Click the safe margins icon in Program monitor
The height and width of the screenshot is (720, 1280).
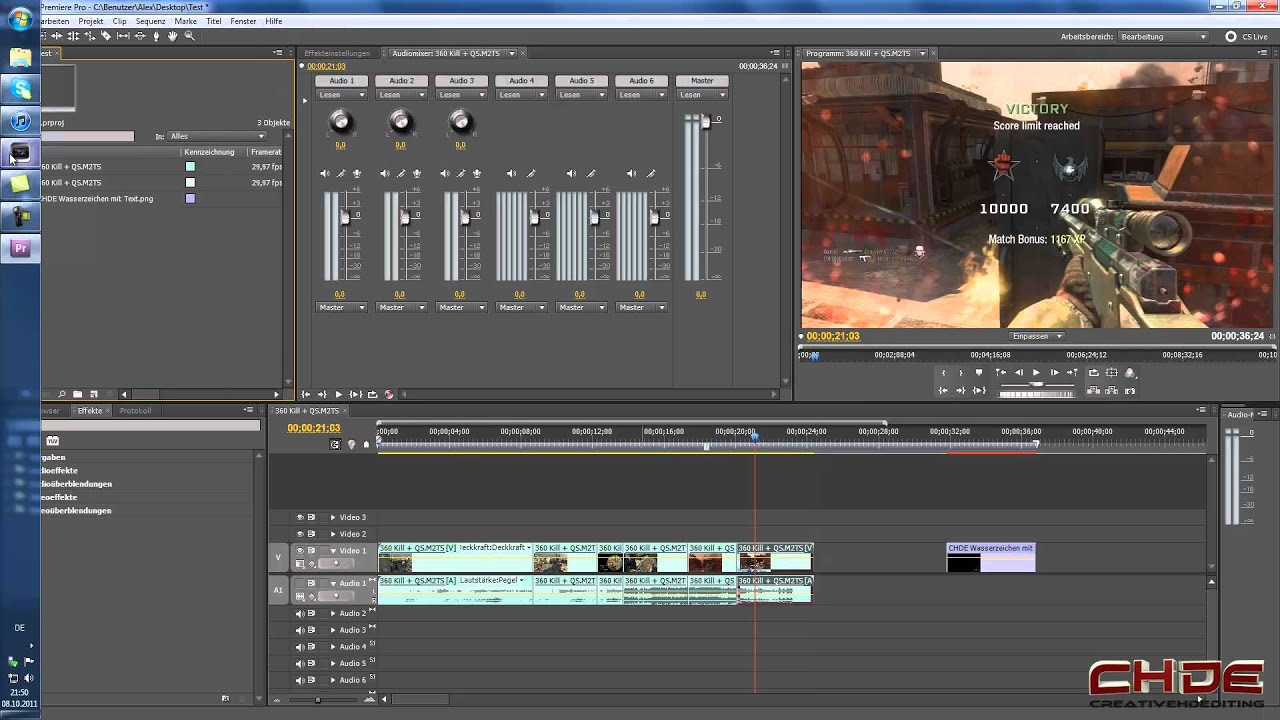[1111, 373]
